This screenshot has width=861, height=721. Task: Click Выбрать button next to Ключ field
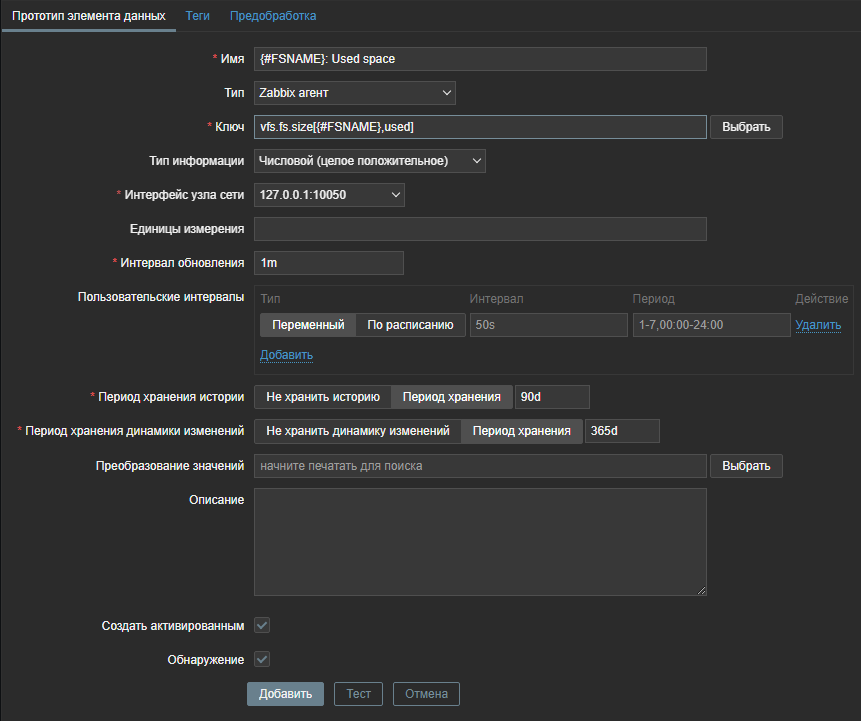746,127
